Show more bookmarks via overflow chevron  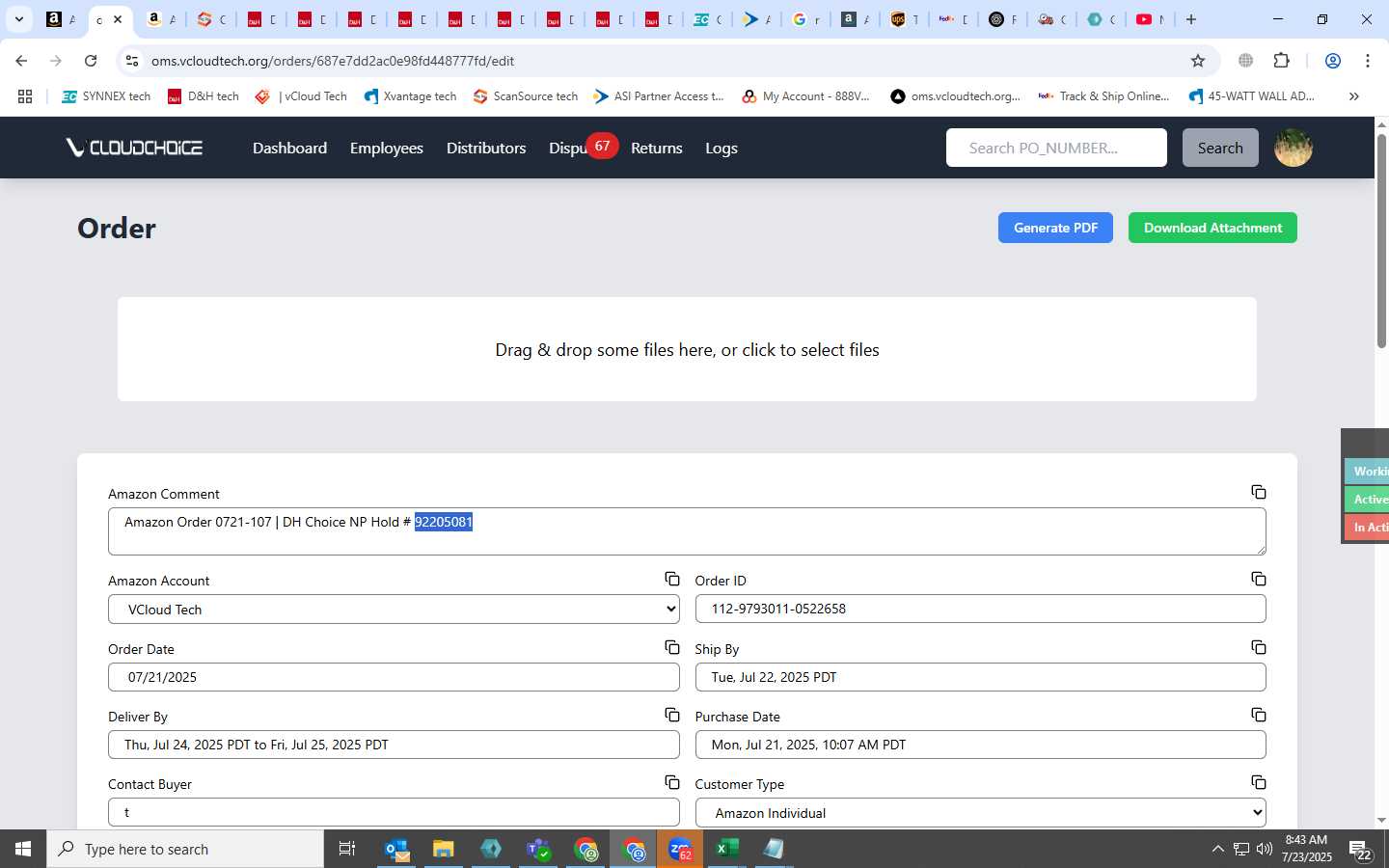pyautogui.click(x=1354, y=96)
